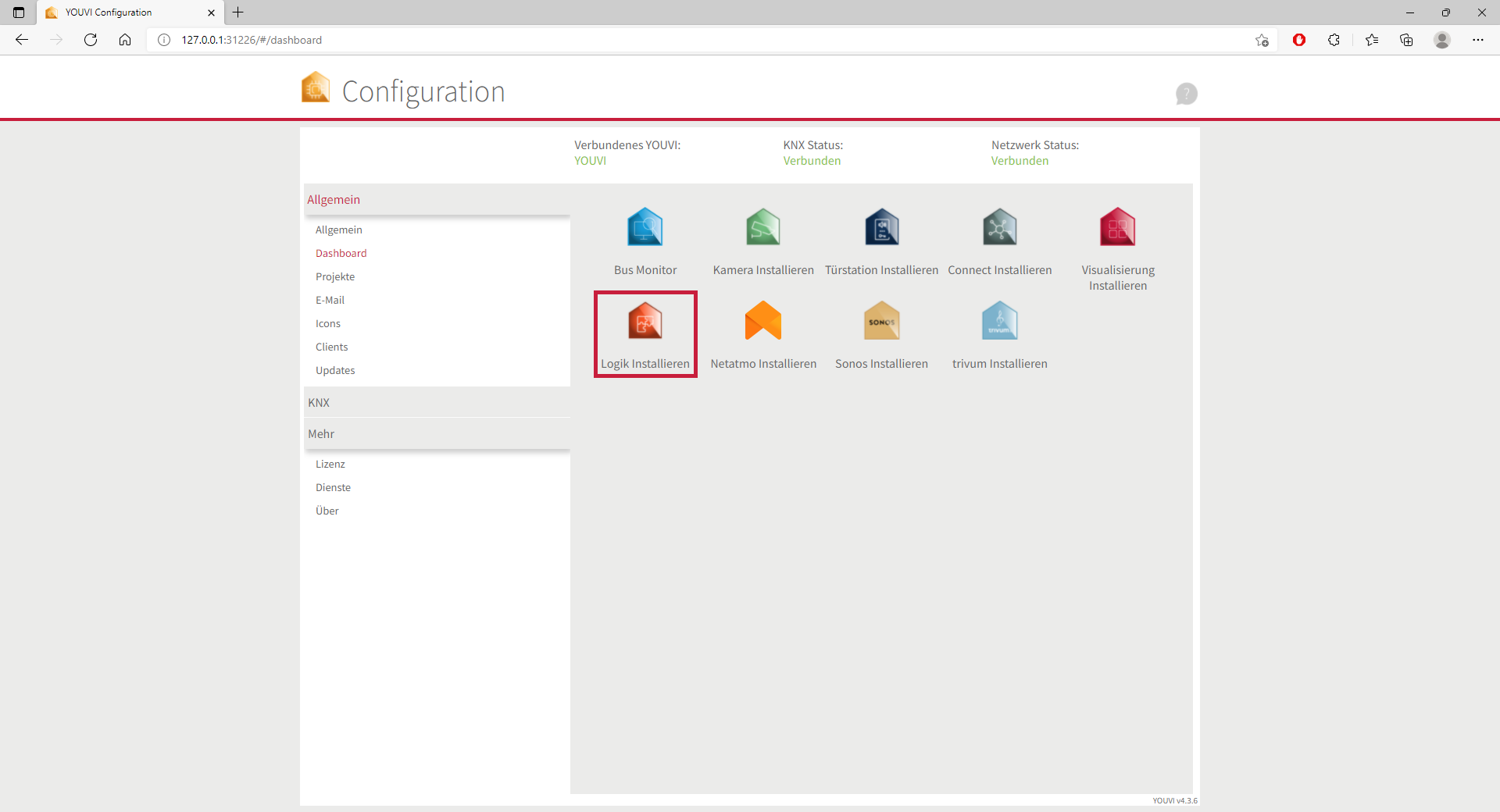1500x812 pixels.
Task: Open Icons in the sidebar
Action: [x=328, y=323]
